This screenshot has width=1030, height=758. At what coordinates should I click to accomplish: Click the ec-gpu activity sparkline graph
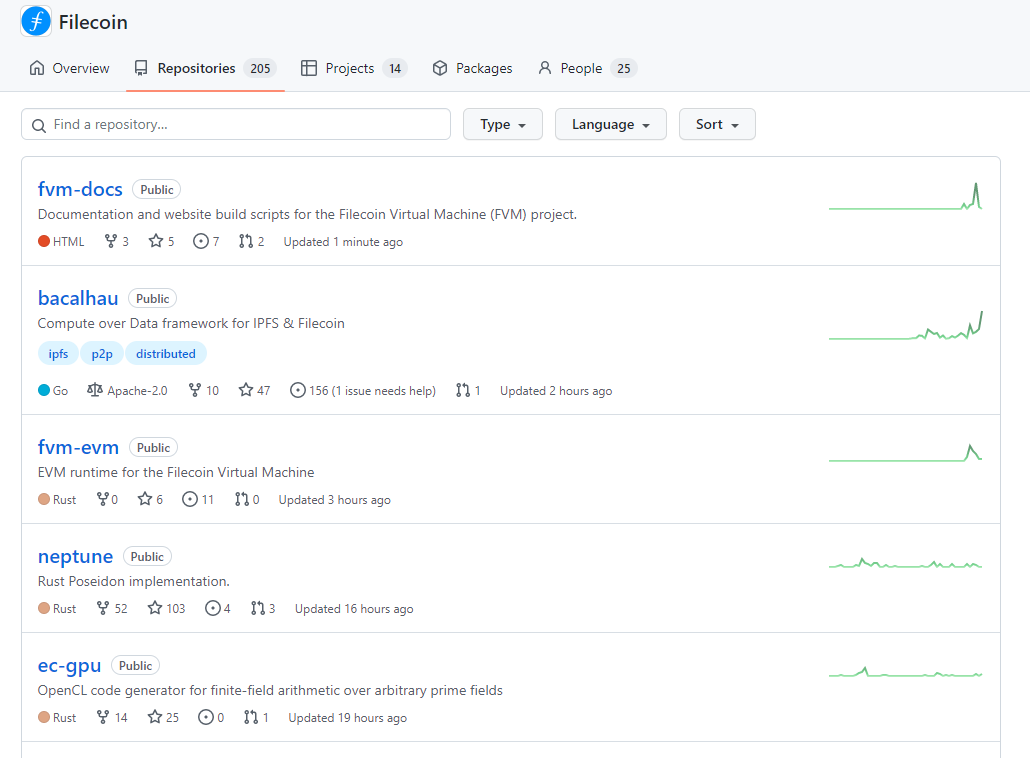905,672
